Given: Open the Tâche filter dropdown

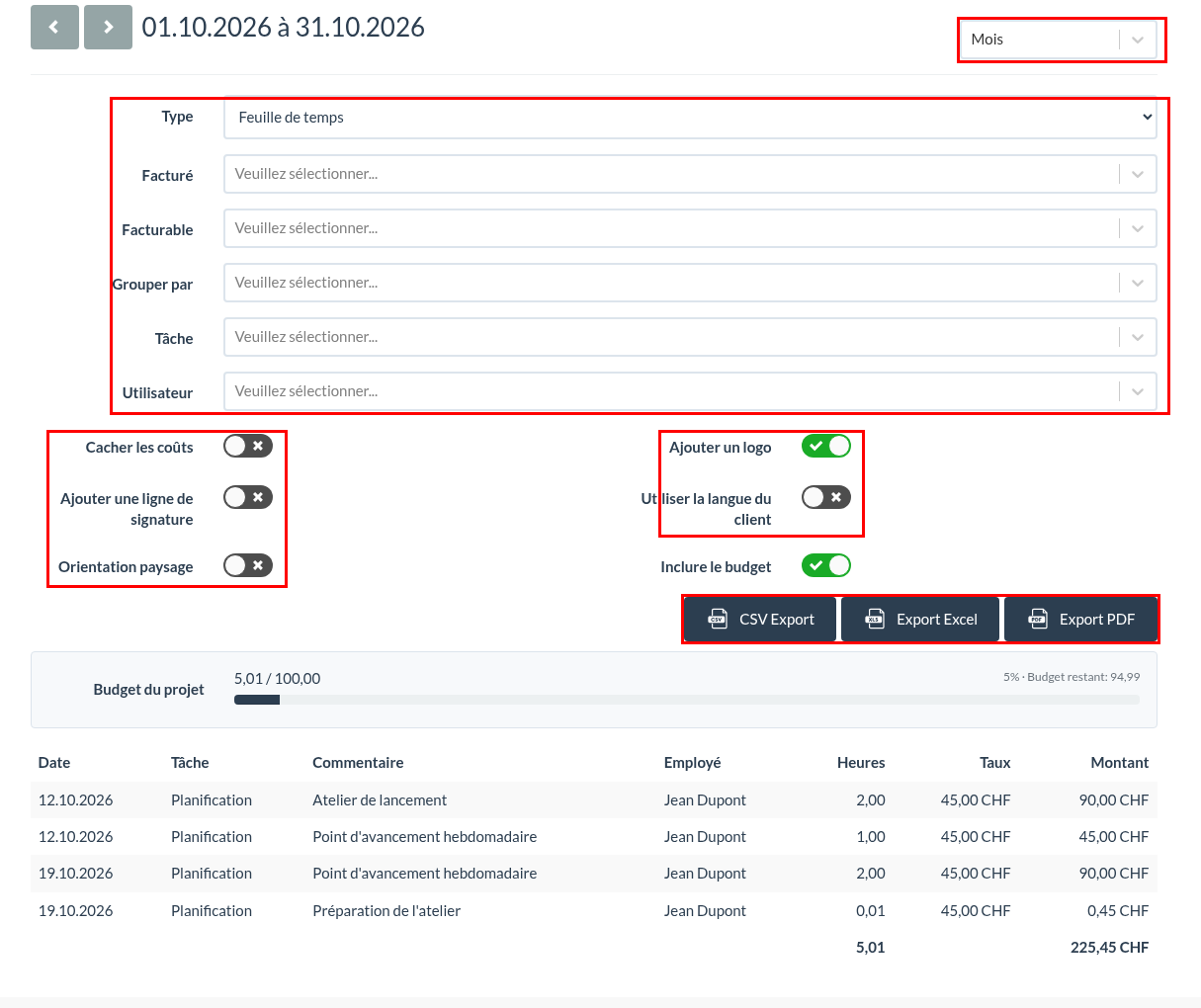Looking at the screenshot, I should [690, 337].
